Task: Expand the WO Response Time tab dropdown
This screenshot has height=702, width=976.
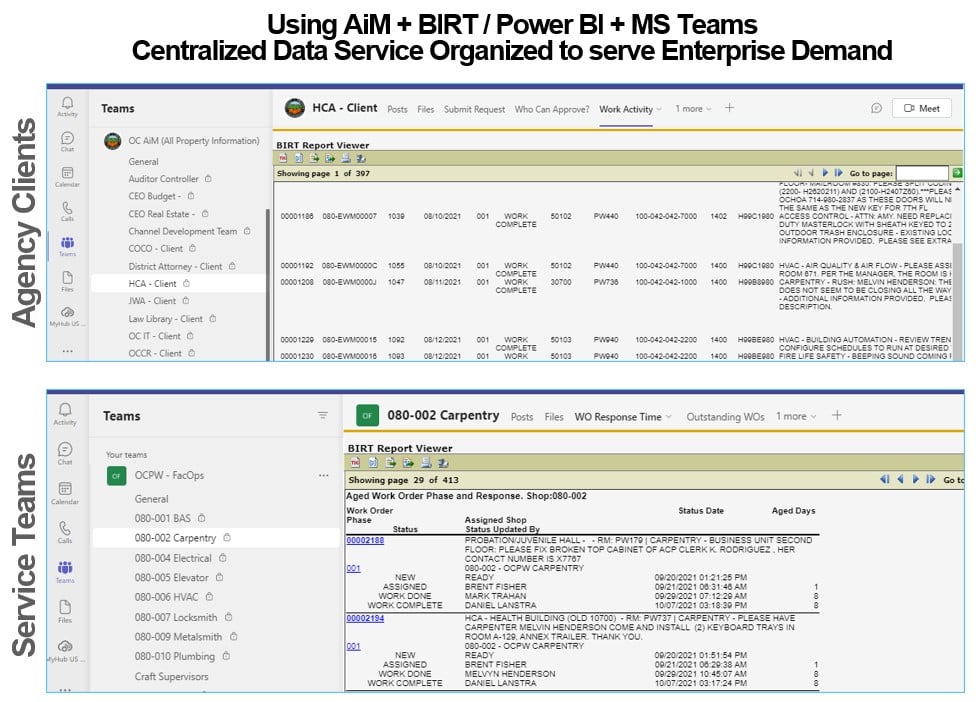Action: 669,417
